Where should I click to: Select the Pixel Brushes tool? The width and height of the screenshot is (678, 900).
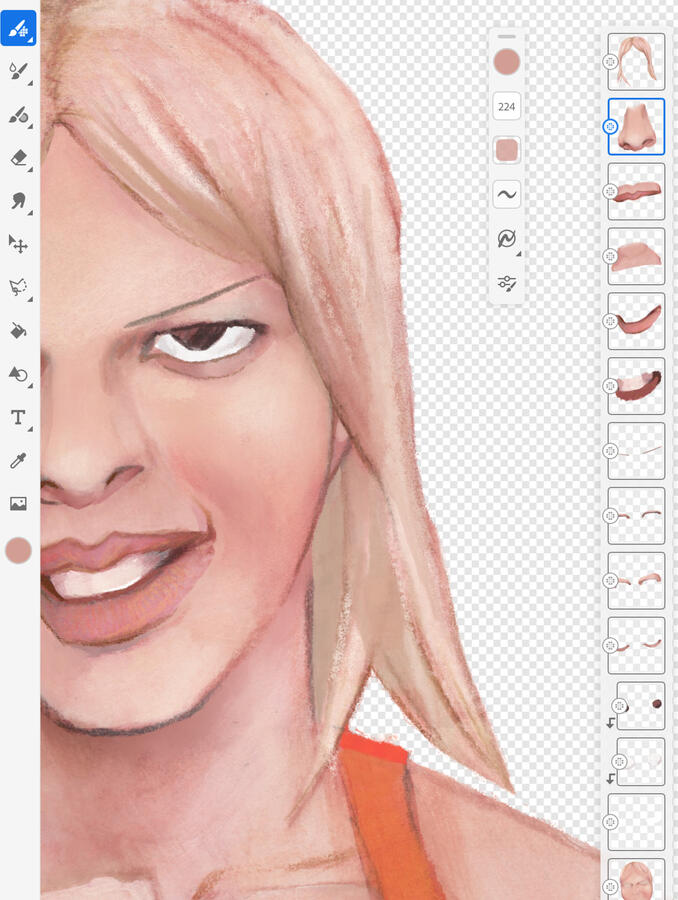(18, 28)
